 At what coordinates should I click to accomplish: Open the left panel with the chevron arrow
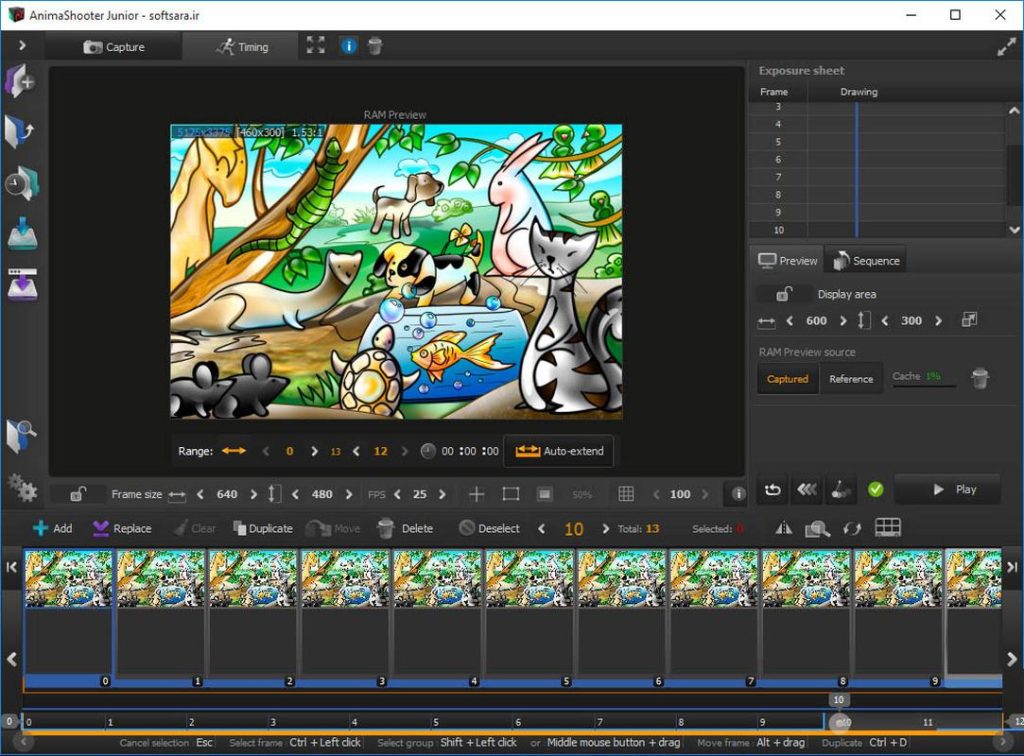click(x=20, y=44)
